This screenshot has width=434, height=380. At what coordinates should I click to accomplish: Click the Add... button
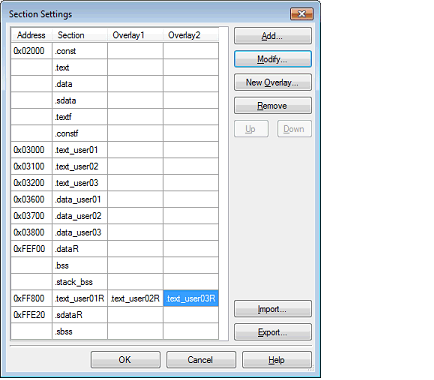[273, 36]
